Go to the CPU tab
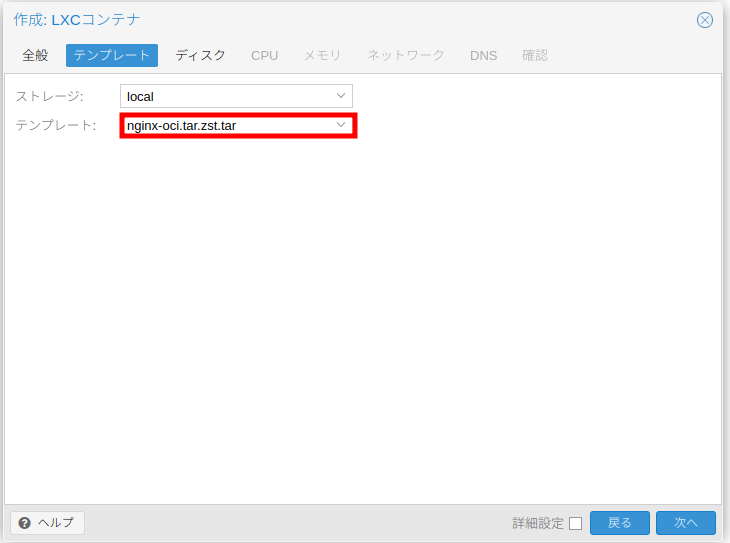This screenshot has width=730, height=543. [264, 55]
